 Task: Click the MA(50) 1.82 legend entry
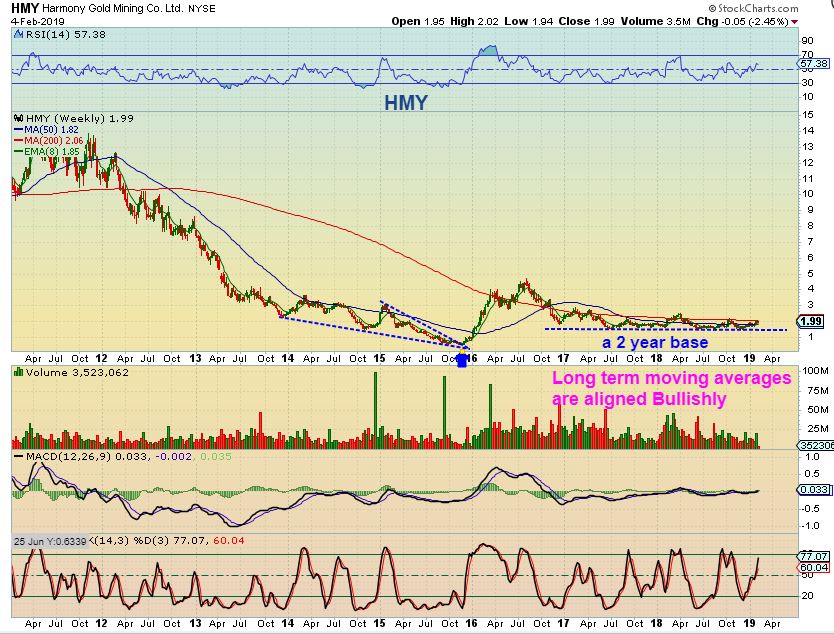click(46, 130)
